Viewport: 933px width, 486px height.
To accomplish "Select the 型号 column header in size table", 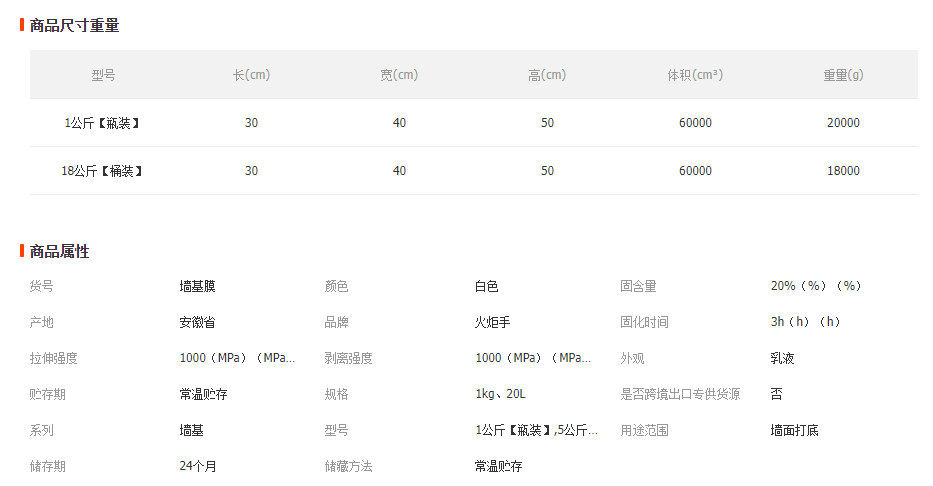I will [103, 75].
